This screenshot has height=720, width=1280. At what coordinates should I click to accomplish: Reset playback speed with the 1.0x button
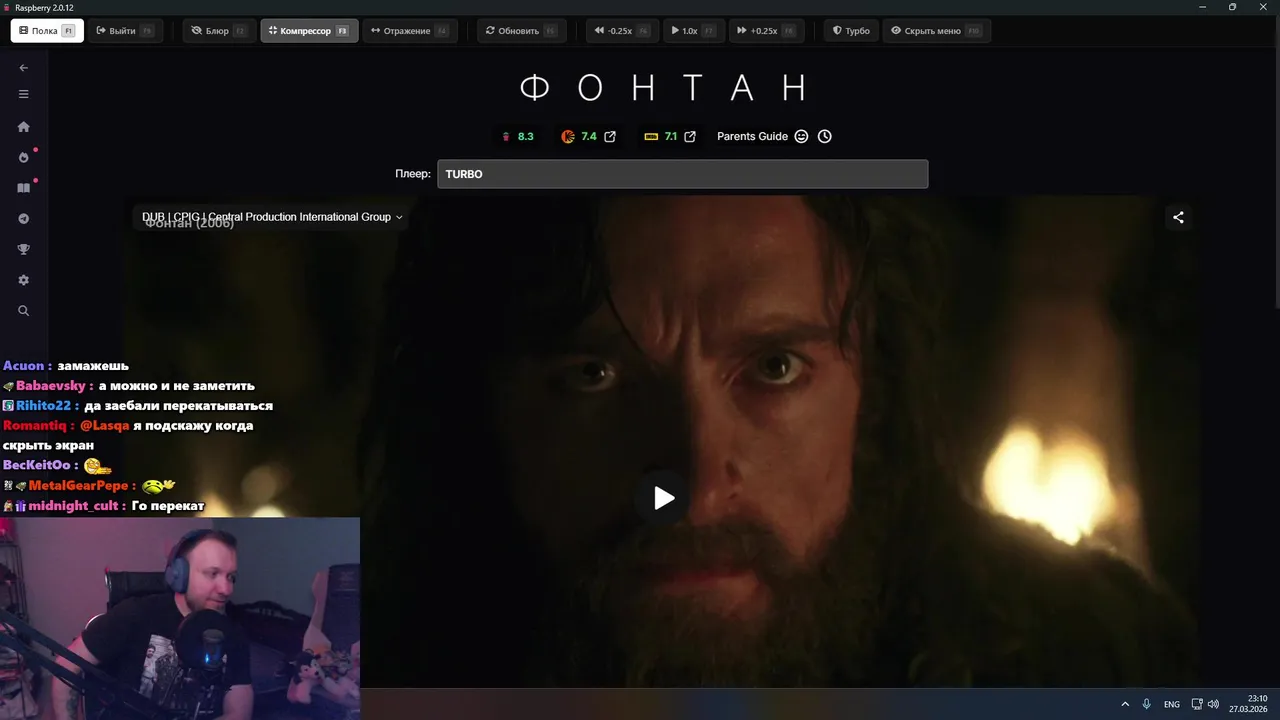[x=693, y=31]
